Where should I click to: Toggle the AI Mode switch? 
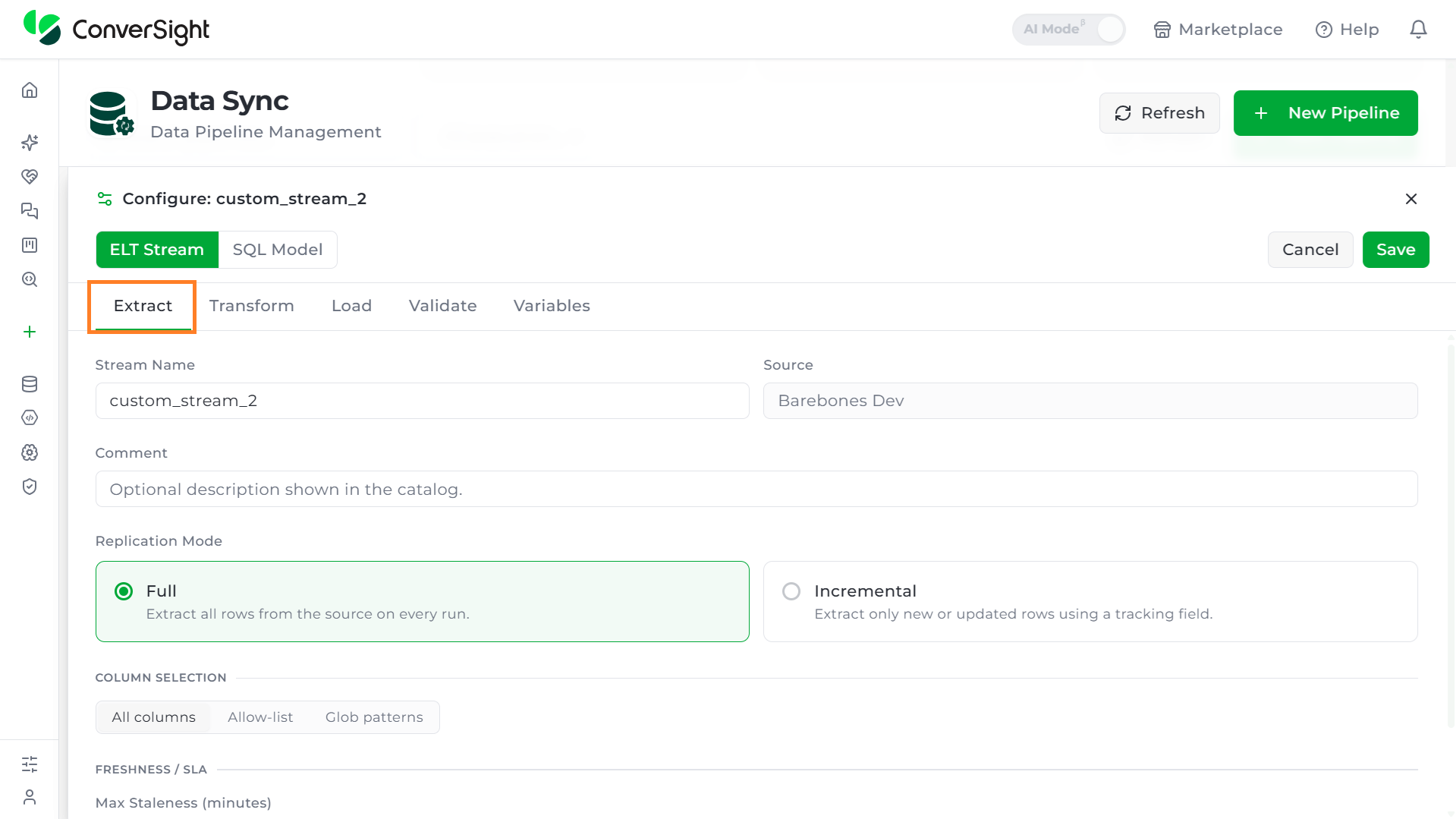pos(1068,30)
